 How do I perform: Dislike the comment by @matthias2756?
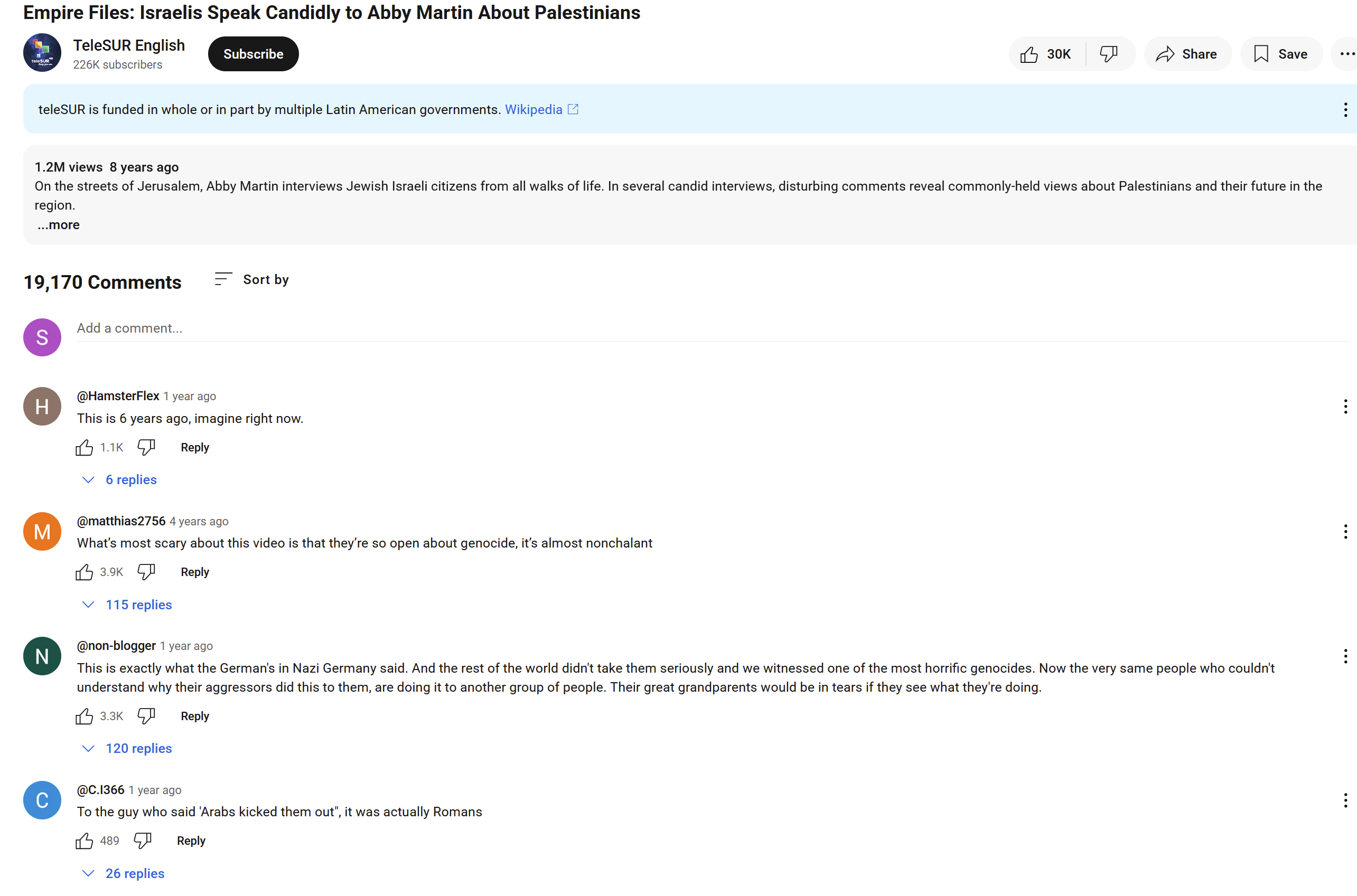(146, 572)
